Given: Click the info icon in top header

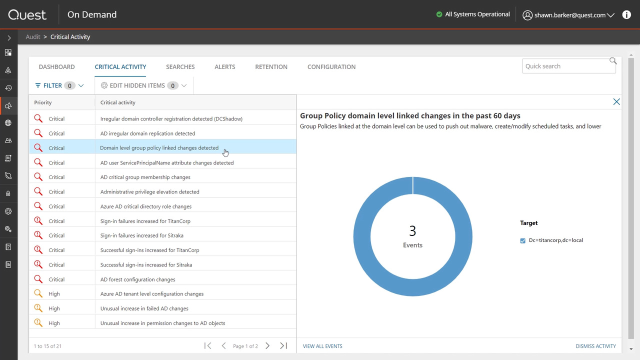Looking at the screenshot, I should pos(627,15).
